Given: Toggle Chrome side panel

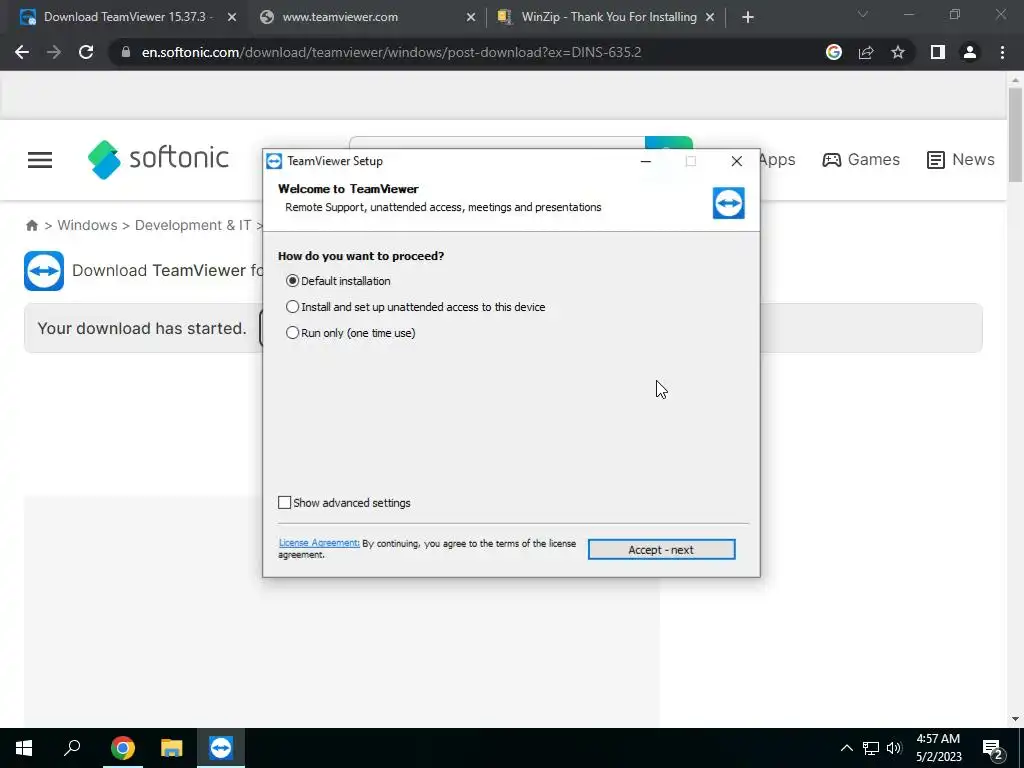Looking at the screenshot, I should (x=938, y=52).
